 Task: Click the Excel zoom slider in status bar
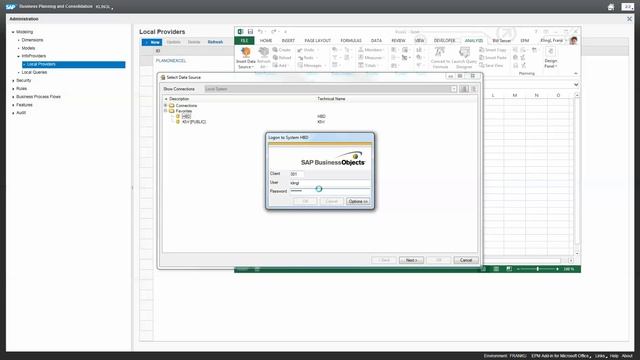pos(538,269)
